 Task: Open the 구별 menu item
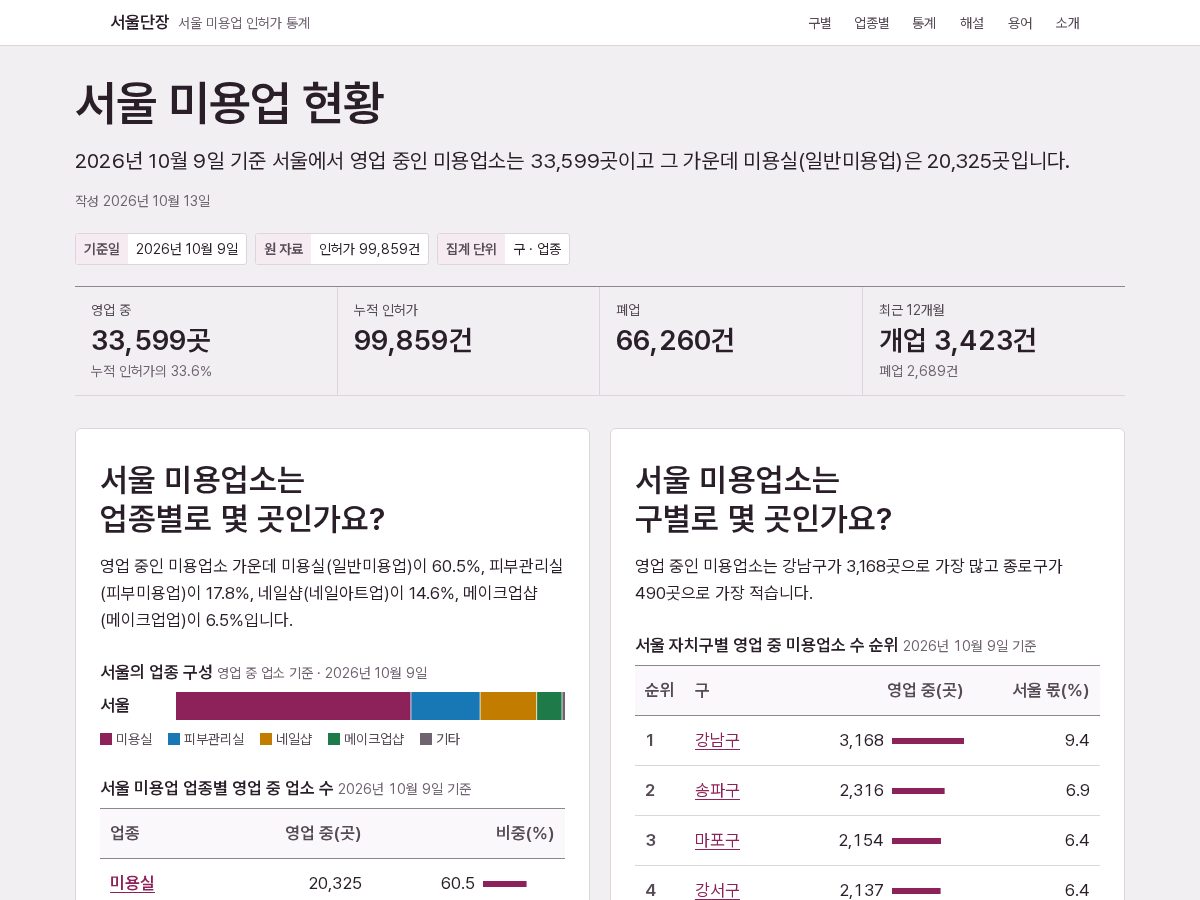click(x=820, y=23)
